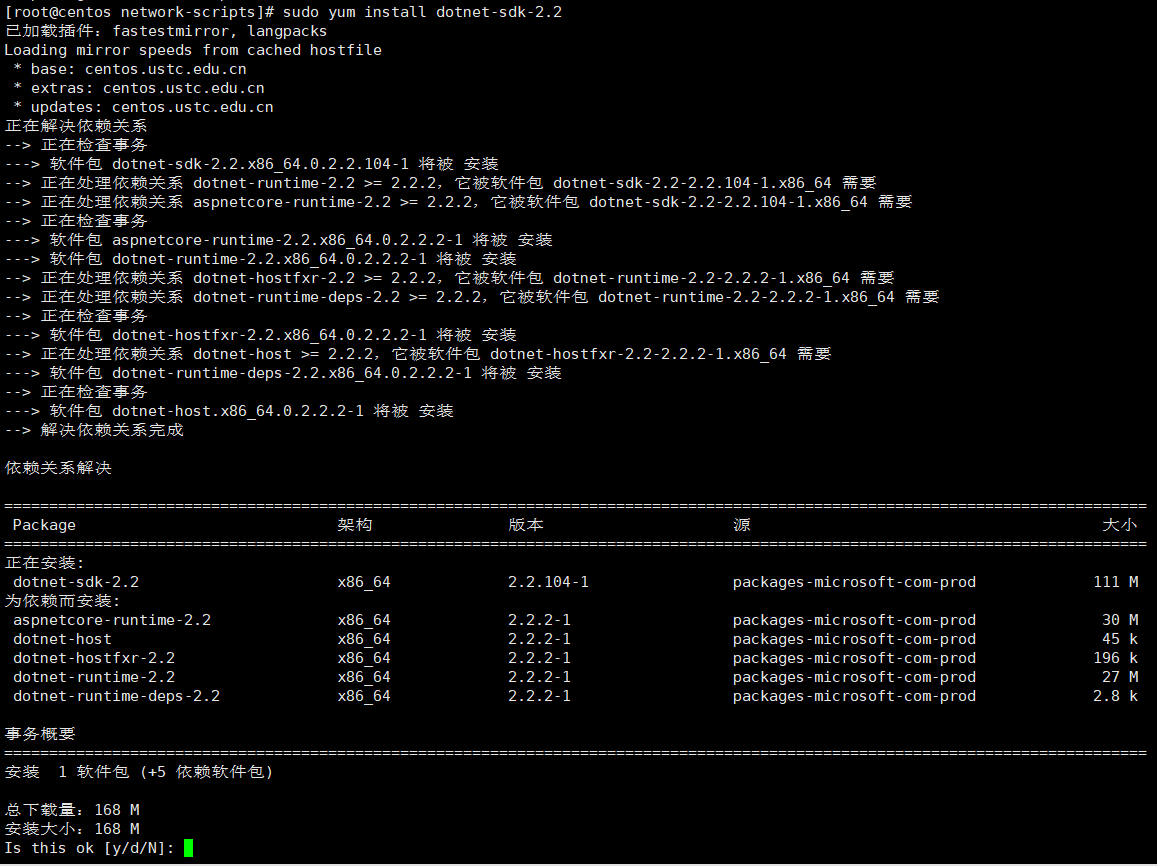1157x866 pixels.
Task: Click '版本' column header
Action: (x=525, y=524)
